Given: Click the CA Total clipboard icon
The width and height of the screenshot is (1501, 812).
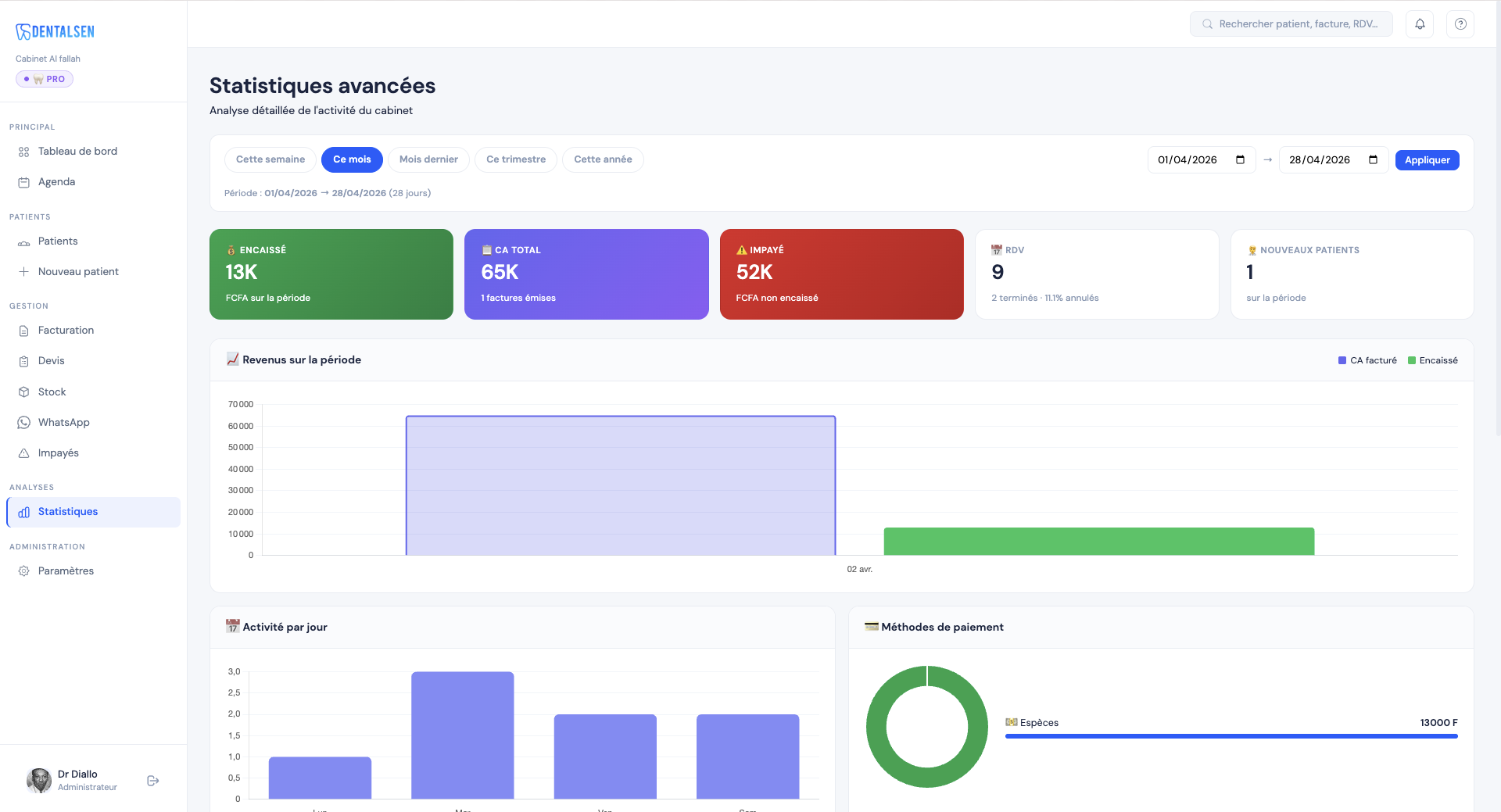Looking at the screenshot, I should pos(487,250).
